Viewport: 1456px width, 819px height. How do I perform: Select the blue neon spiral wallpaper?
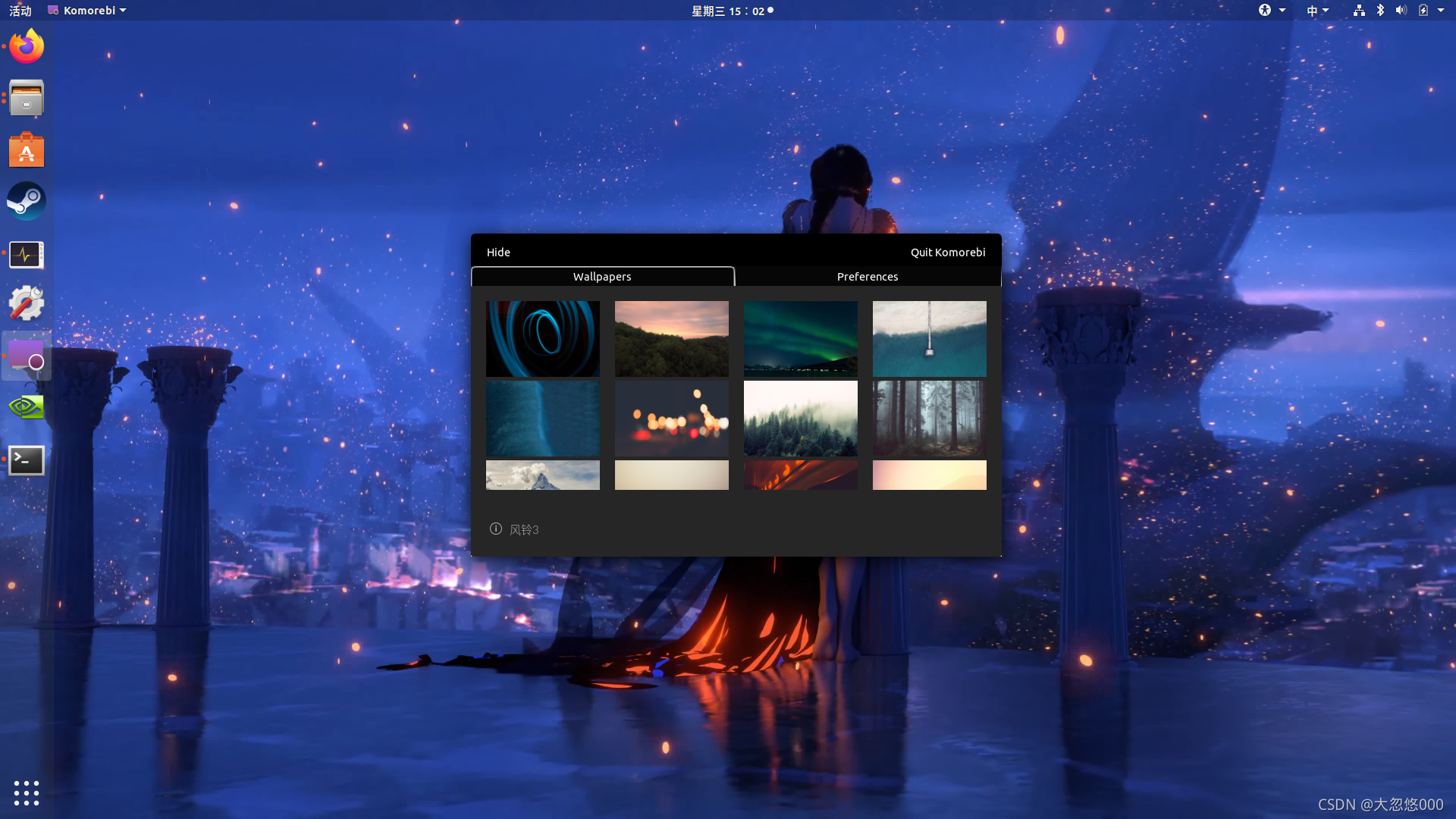click(543, 339)
